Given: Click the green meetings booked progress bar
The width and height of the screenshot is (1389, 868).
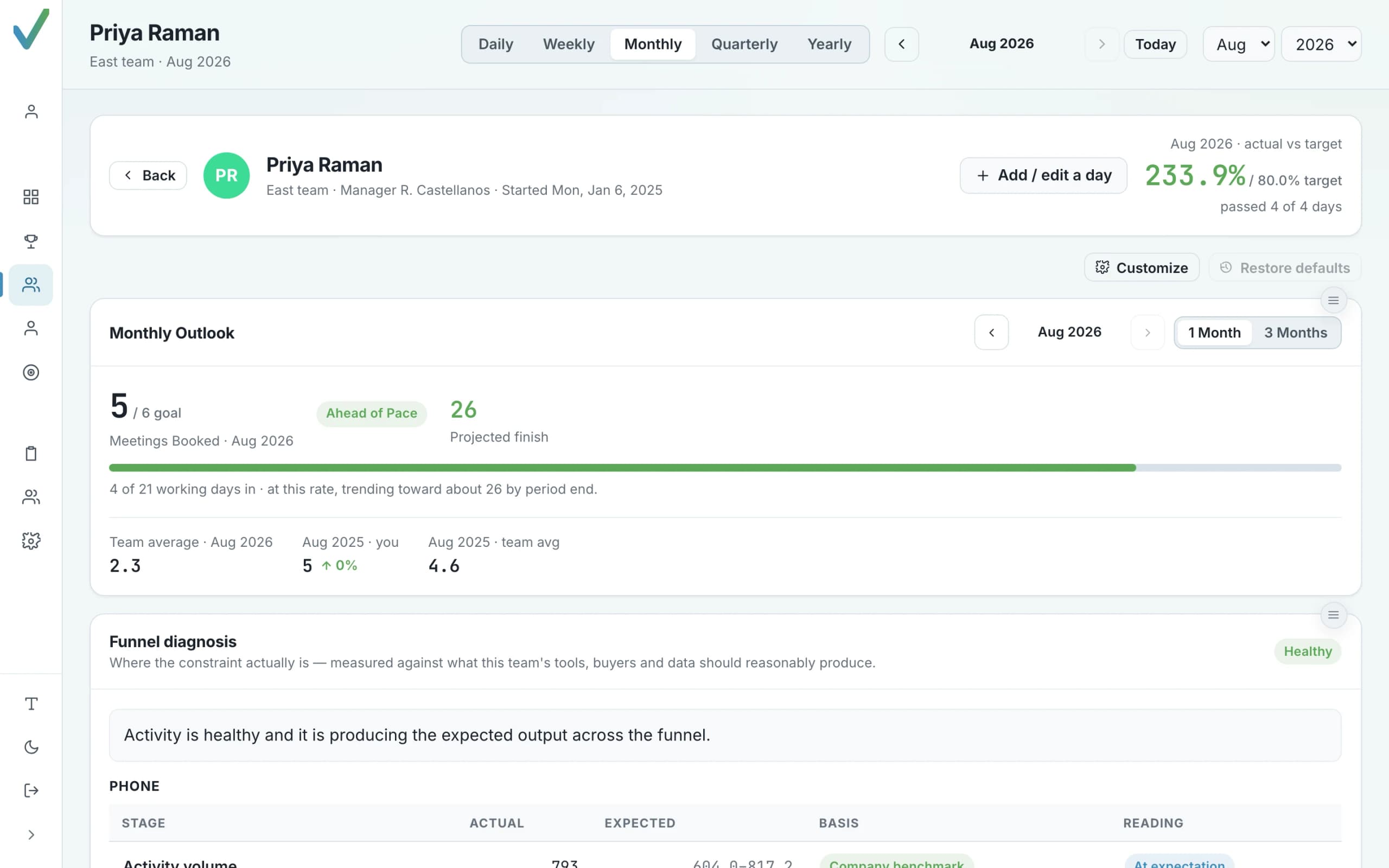Looking at the screenshot, I should tap(622, 468).
